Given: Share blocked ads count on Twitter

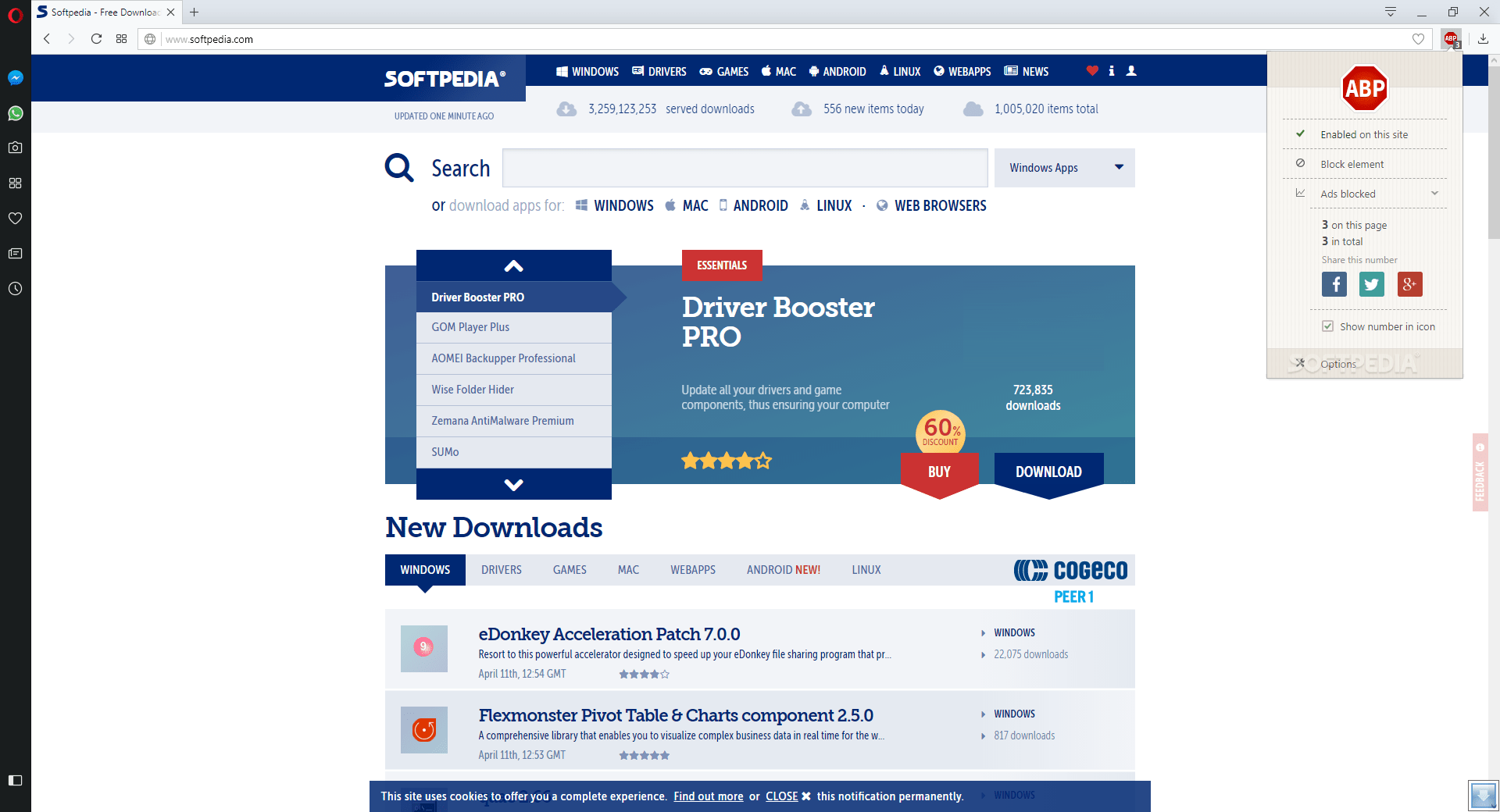Looking at the screenshot, I should click(1371, 284).
